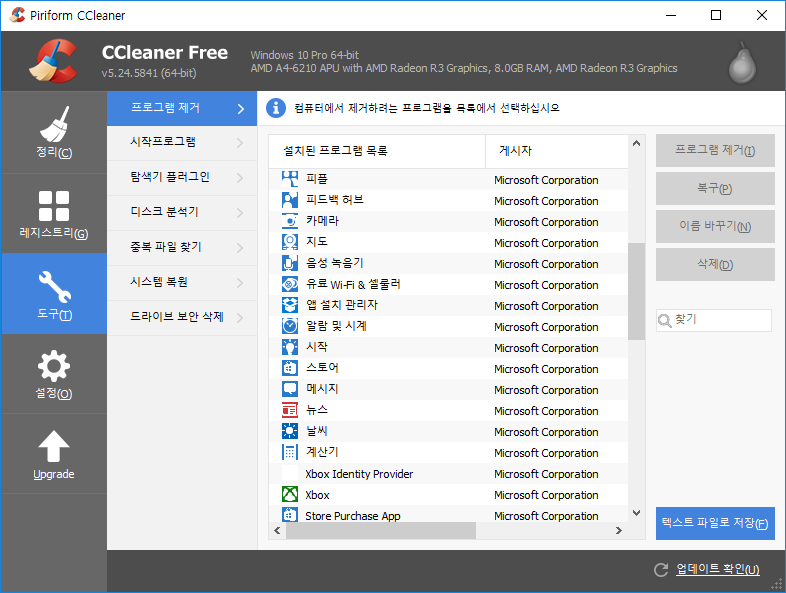Image resolution: width=786 pixels, height=593 pixels.
Task: Click the Upgrade arrow icon
Action: click(54, 446)
